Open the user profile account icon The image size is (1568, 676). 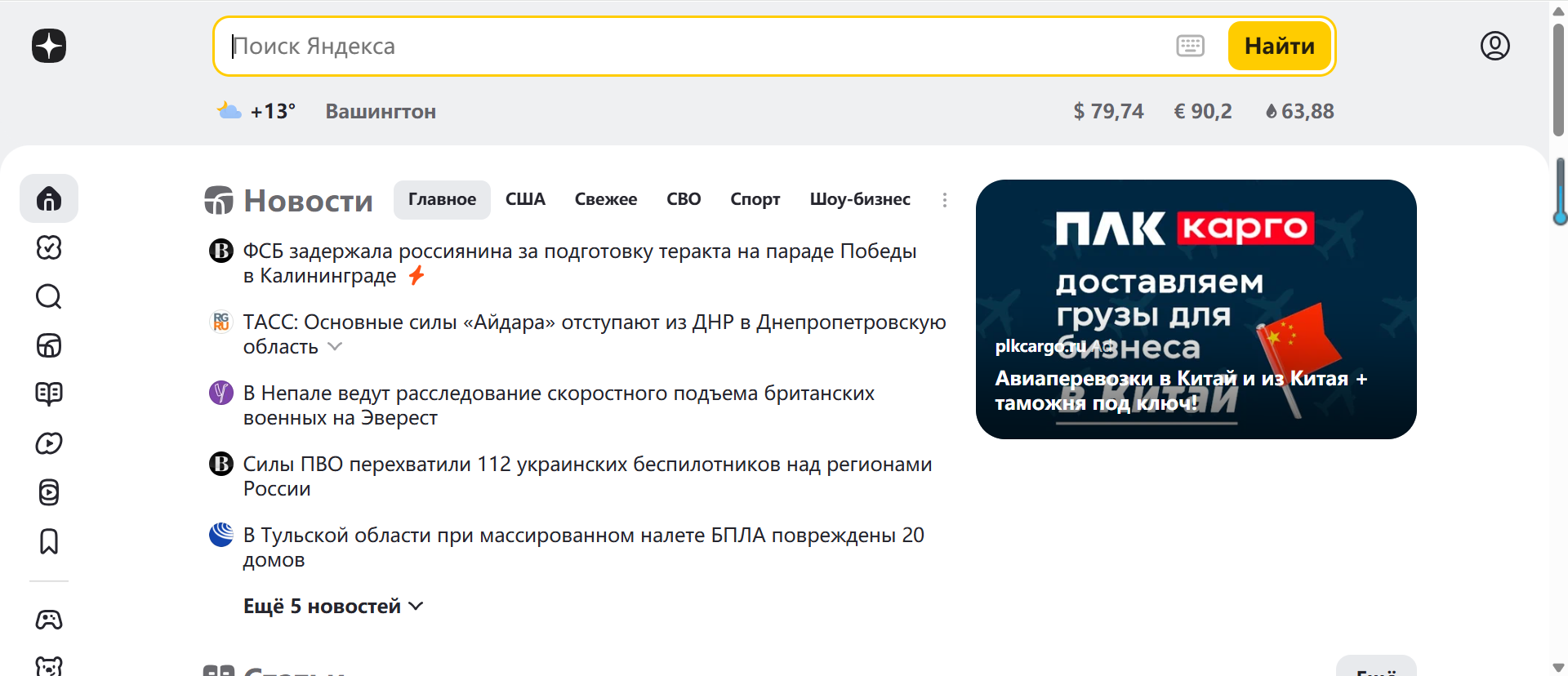1495,46
